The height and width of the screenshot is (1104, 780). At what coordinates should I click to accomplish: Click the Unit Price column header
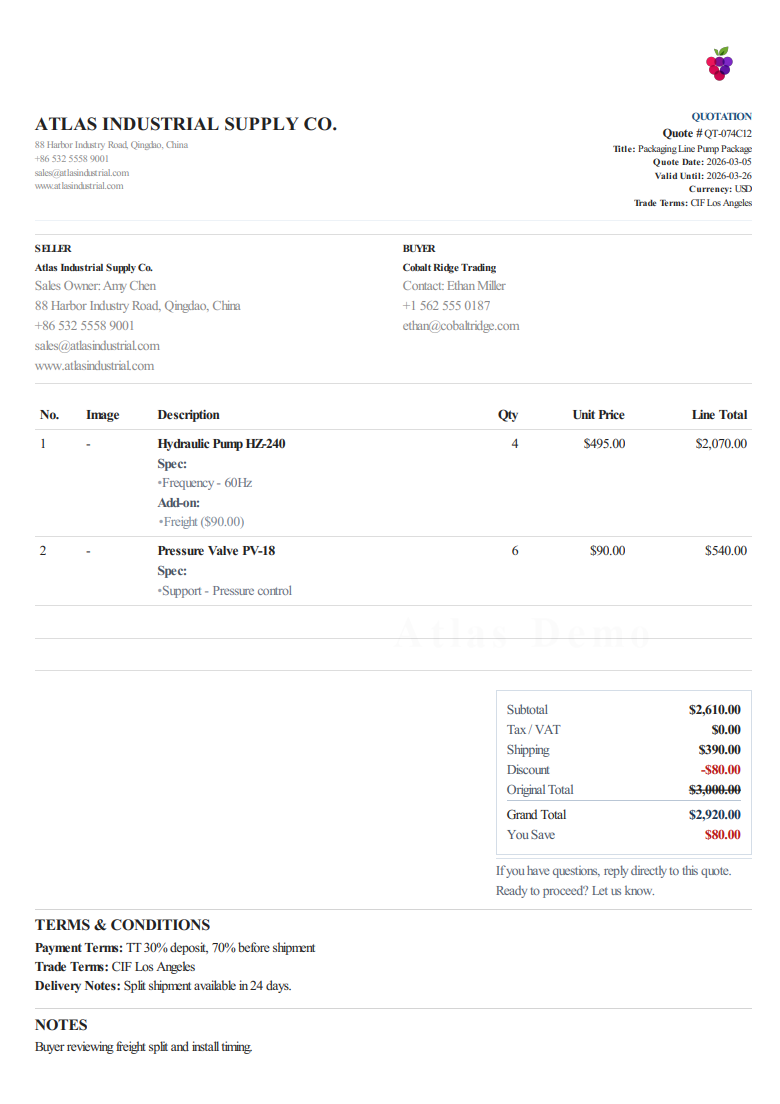click(x=598, y=415)
